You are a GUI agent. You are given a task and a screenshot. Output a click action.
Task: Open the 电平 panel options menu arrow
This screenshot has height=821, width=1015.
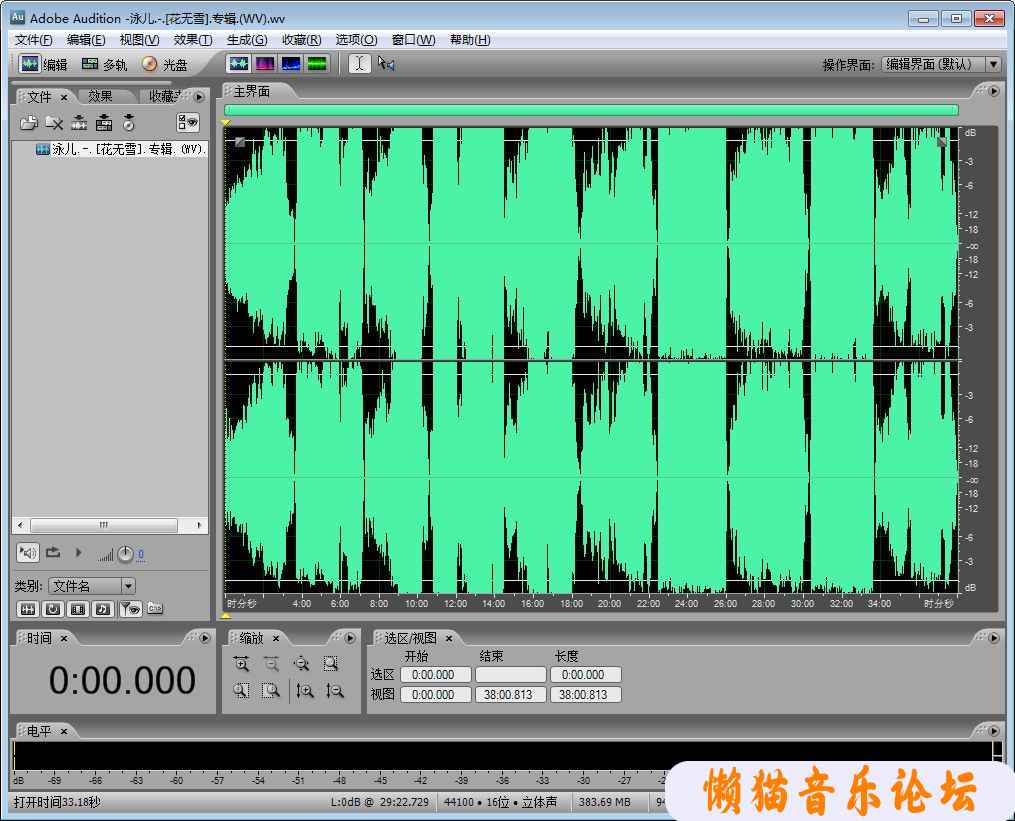click(x=994, y=731)
